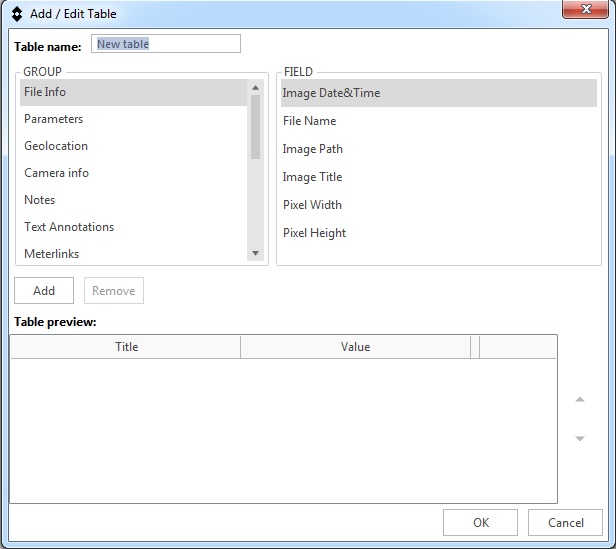Choose the Meterlinks group
The height and width of the screenshot is (549, 616).
pyautogui.click(x=52, y=254)
